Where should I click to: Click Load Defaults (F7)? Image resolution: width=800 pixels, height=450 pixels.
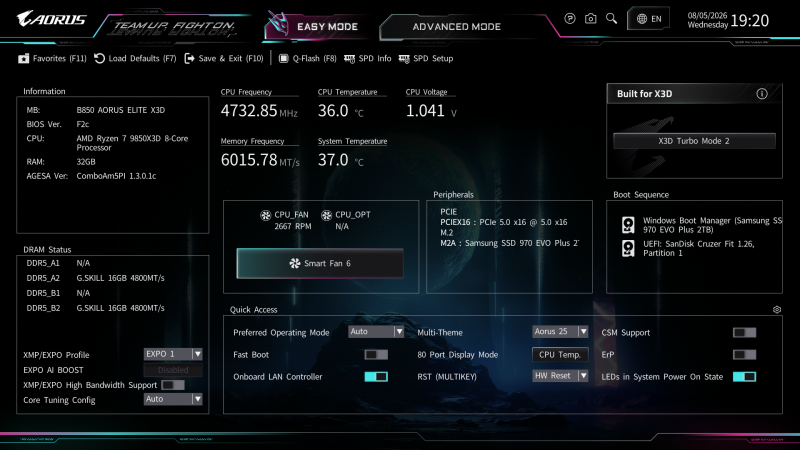pos(135,59)
